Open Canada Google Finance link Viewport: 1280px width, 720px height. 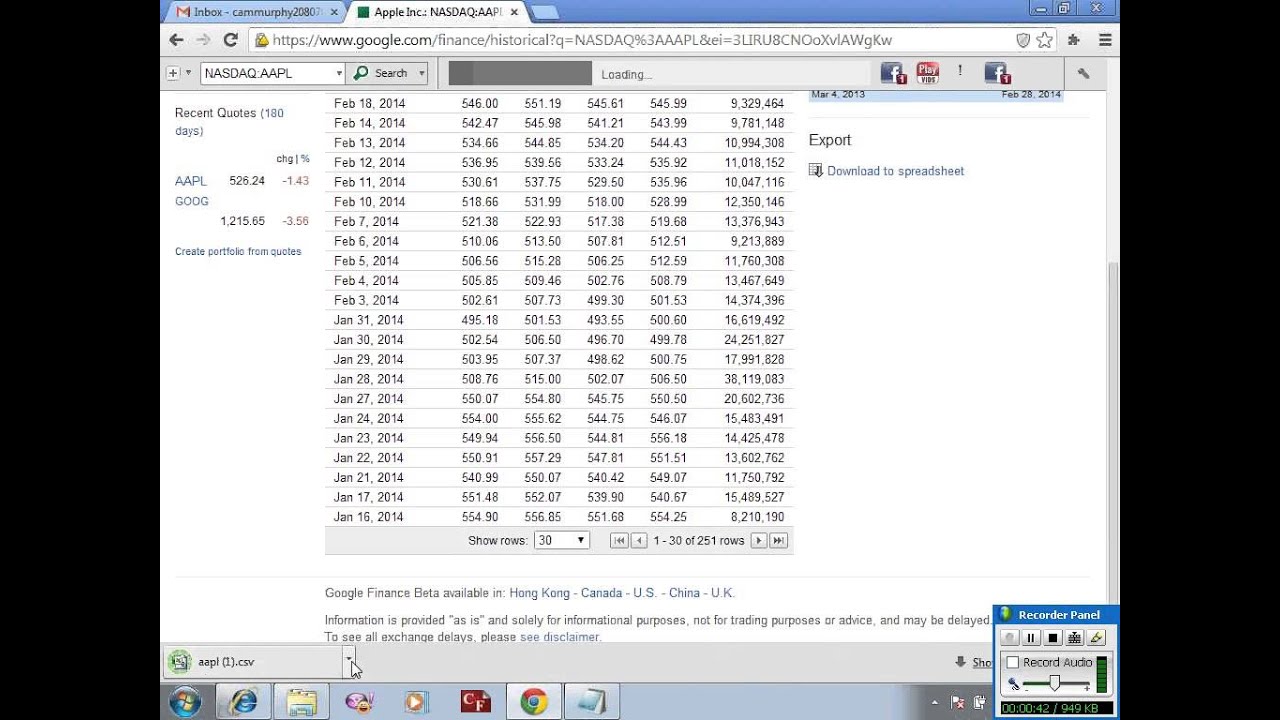click(x=601, y=593)
